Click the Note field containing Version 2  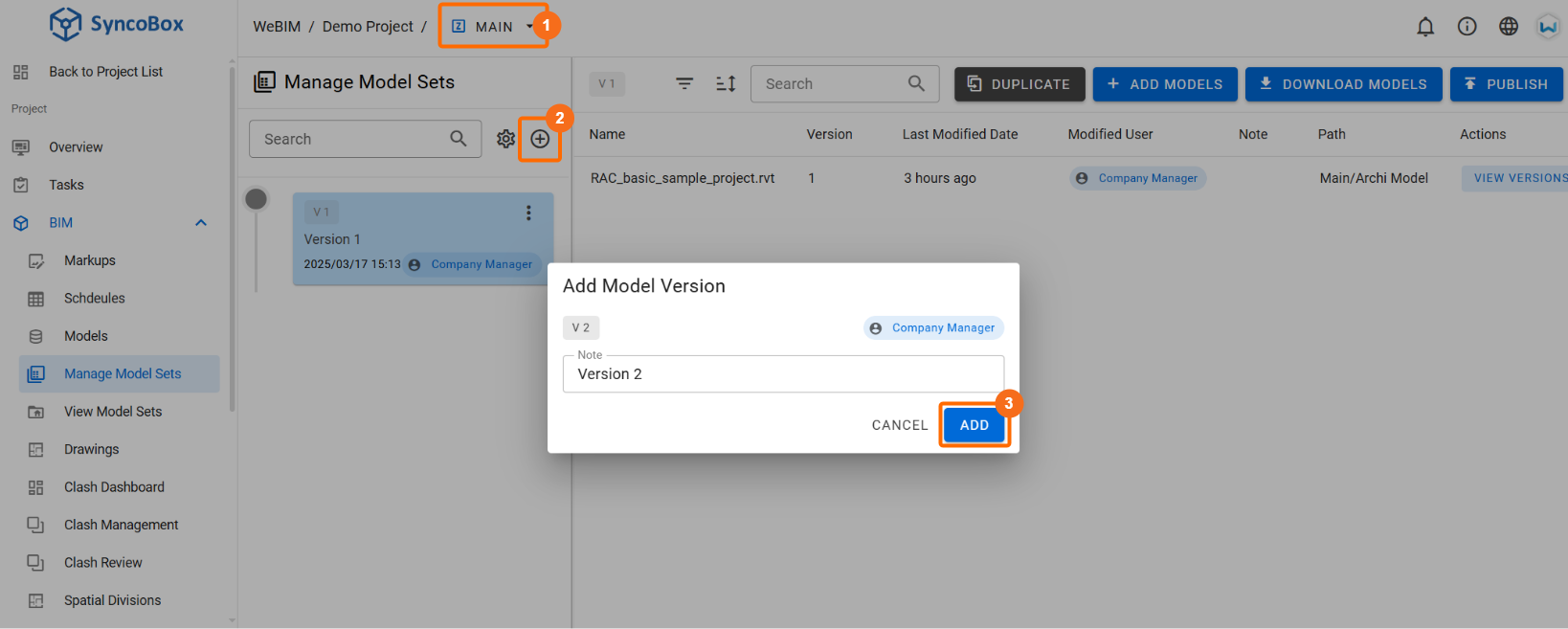(783, 374)
